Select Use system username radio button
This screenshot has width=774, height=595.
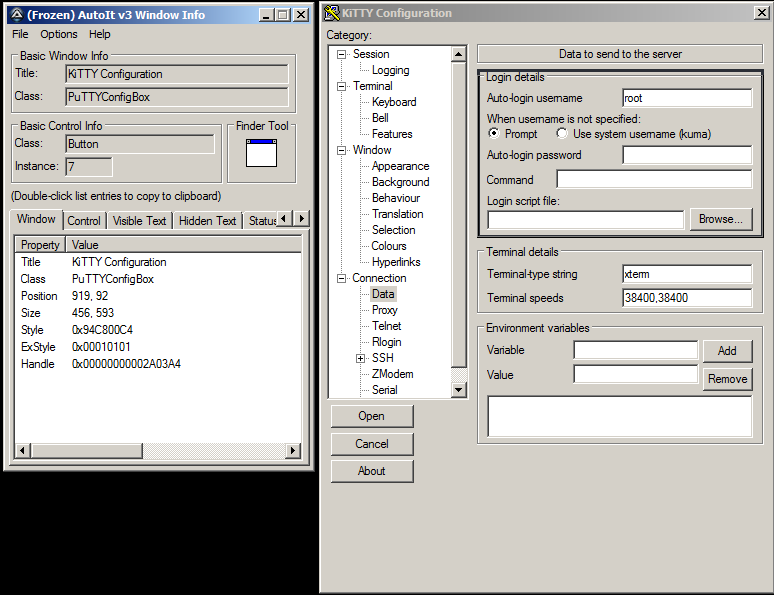tap(562, 134)
